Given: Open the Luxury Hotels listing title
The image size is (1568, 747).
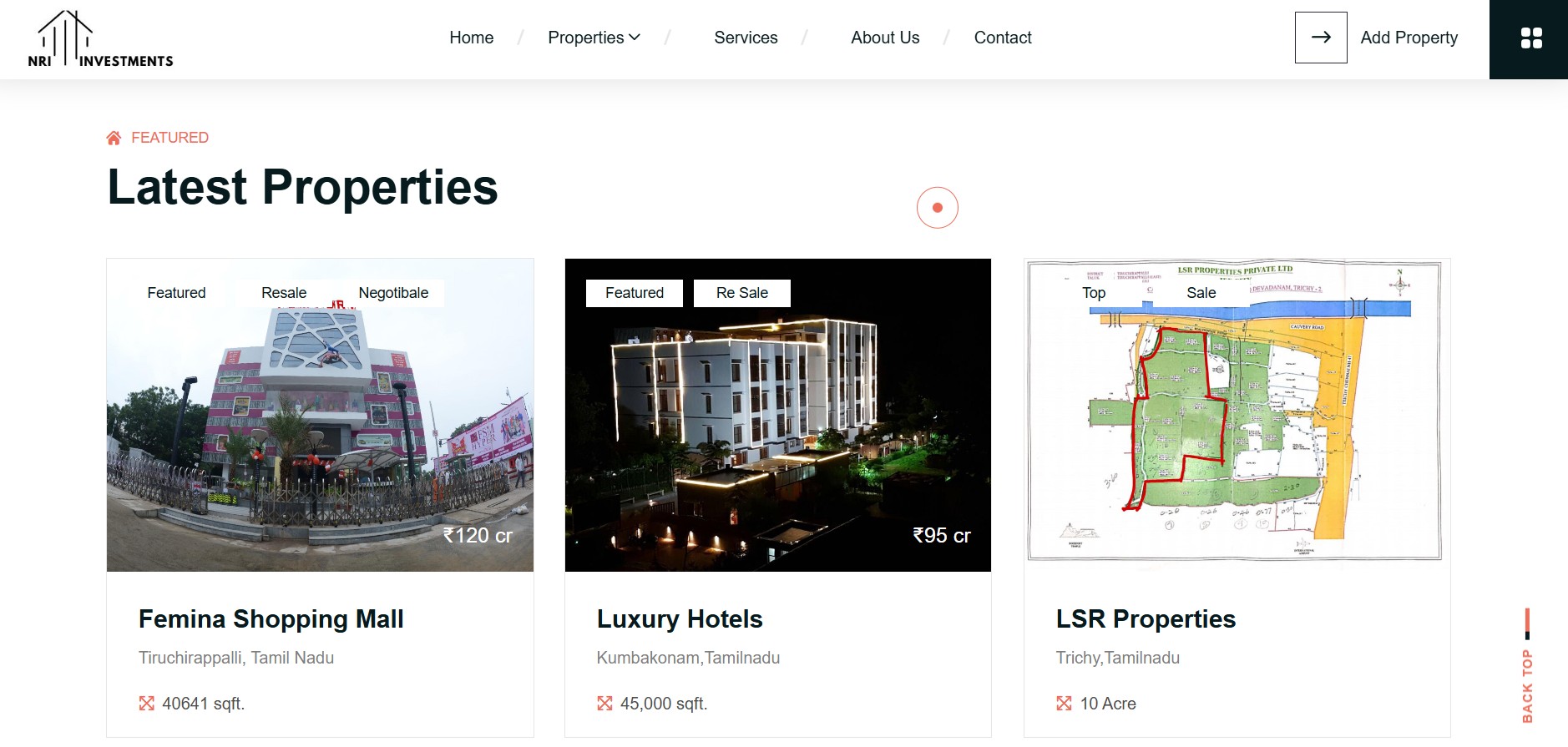Looking at the screenshot, I should point(680,618).
